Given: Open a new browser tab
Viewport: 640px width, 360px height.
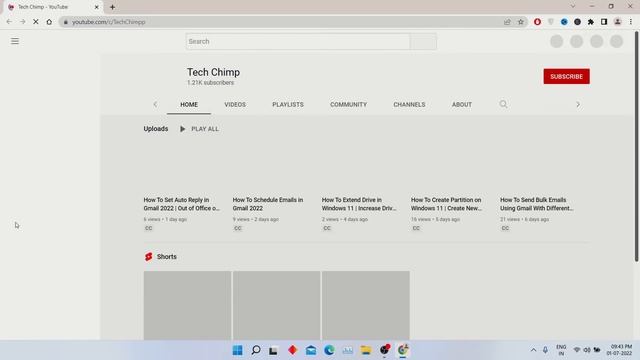Looking at the screenshot, I should [112, 7].
